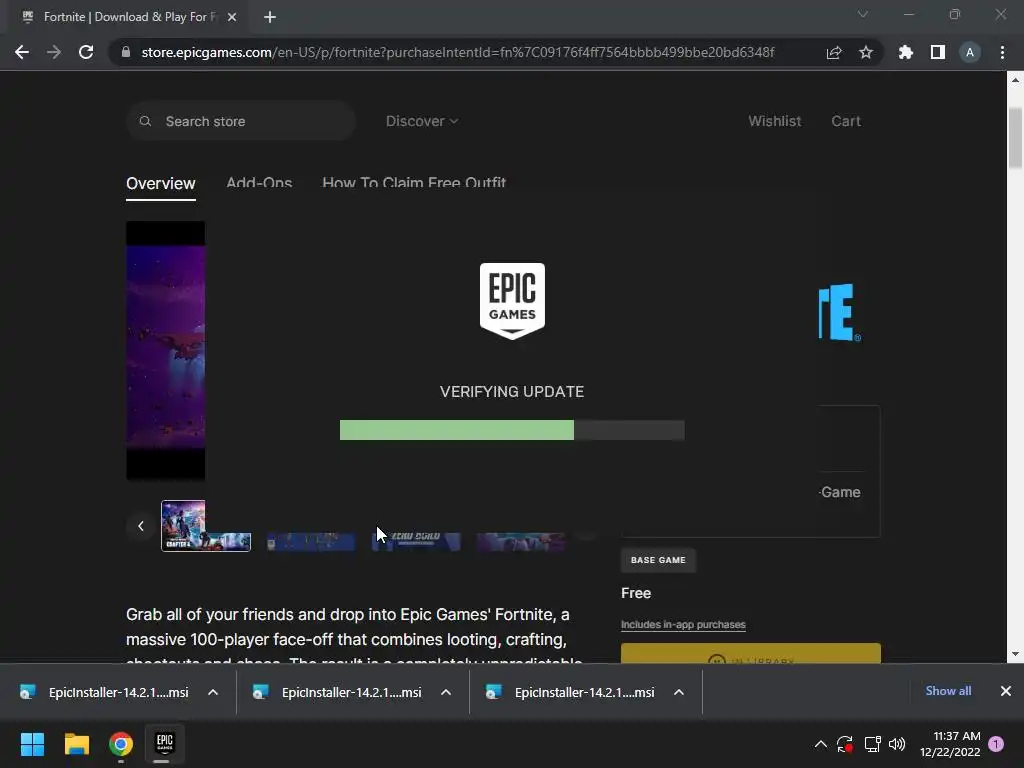This screenshot has height=768, width=1024.
Task: Open first EpicInstaller msi download
Action: coord(106,692)
